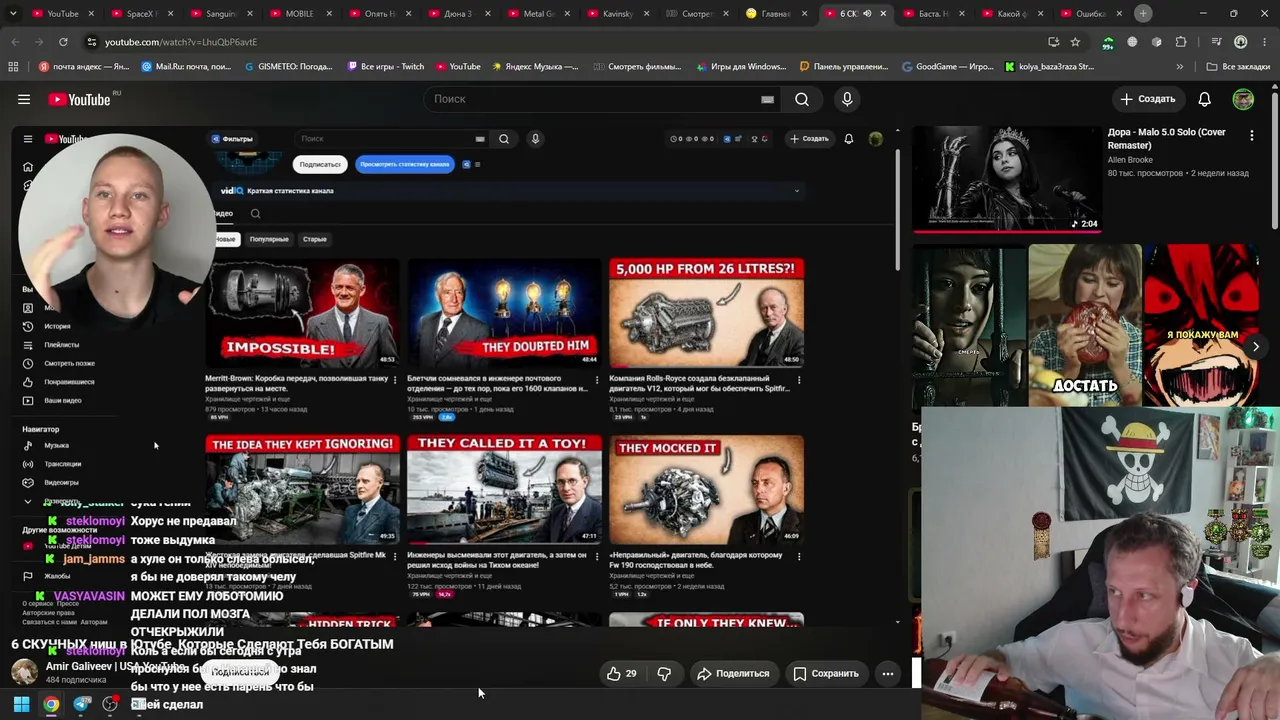The width and height of the screenshot is (1280, 720).
Task: Open Chrome media controls icon
Action: (1217, 42)
